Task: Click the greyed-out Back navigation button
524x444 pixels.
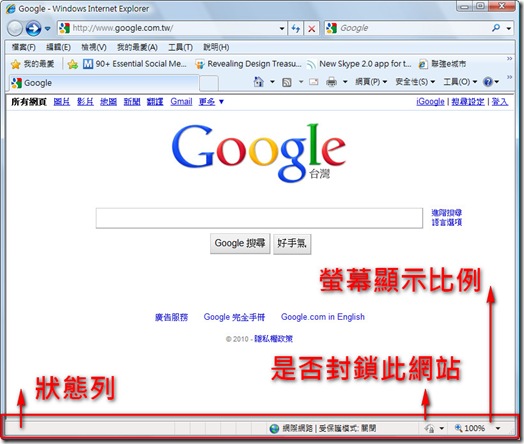Action: click(x=15, y=28)
